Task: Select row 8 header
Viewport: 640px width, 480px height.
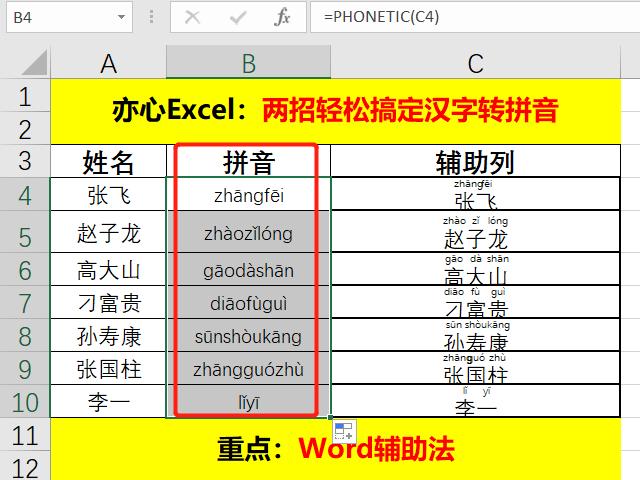Action: (25, 335)
